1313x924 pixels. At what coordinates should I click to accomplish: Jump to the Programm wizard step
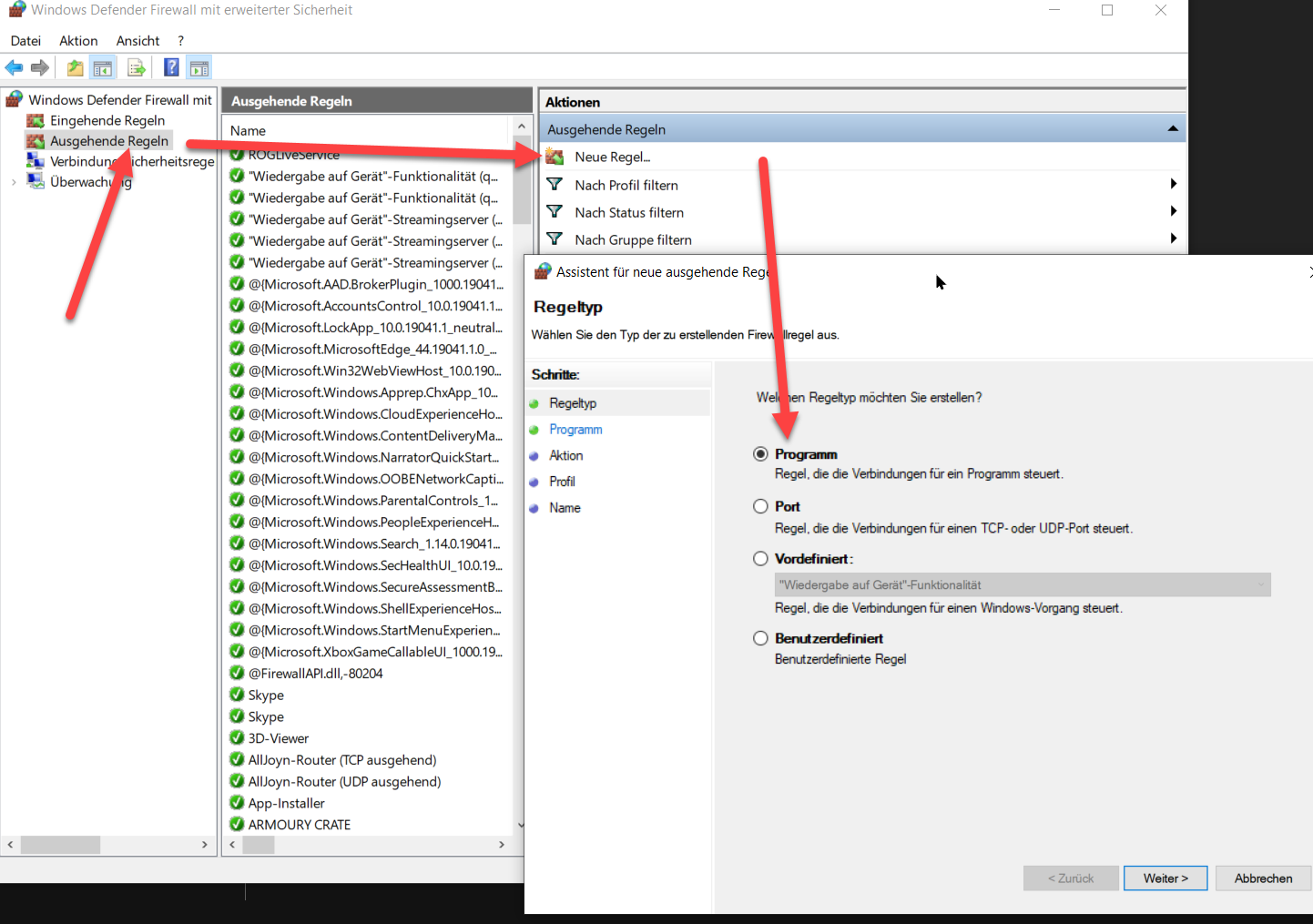click(x=575, y=430)
